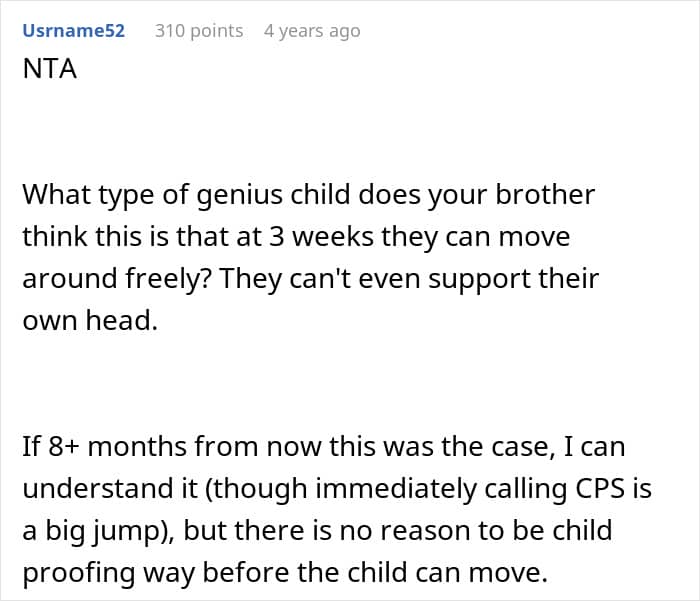
Task: Open the 4 years ago timestamp permalink
Action: tap(312, 31)
